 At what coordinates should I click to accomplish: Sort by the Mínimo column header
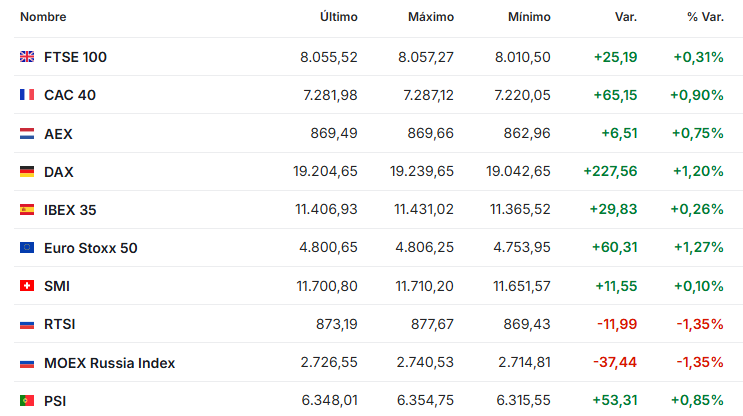[529, 17]
